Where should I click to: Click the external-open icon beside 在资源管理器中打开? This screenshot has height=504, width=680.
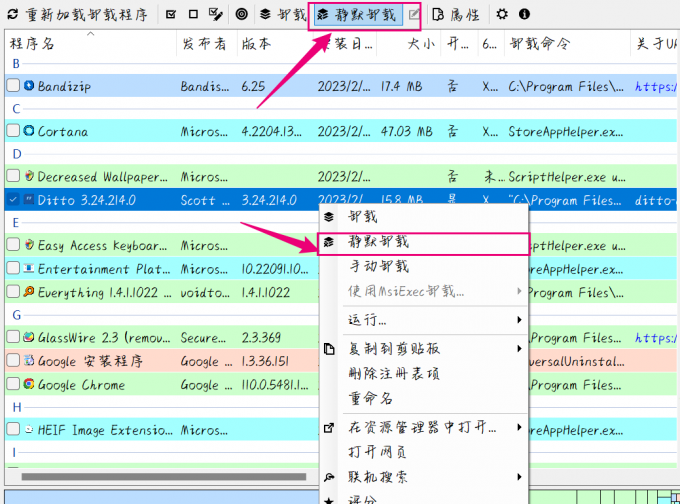329,428
